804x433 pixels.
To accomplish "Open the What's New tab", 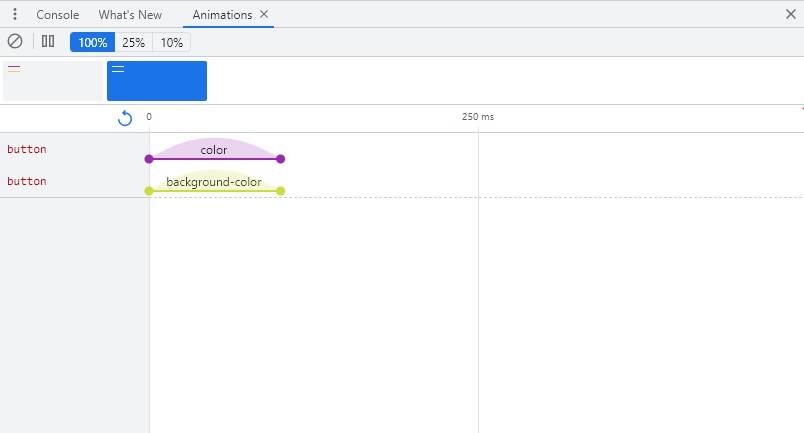I will point(130,15).
